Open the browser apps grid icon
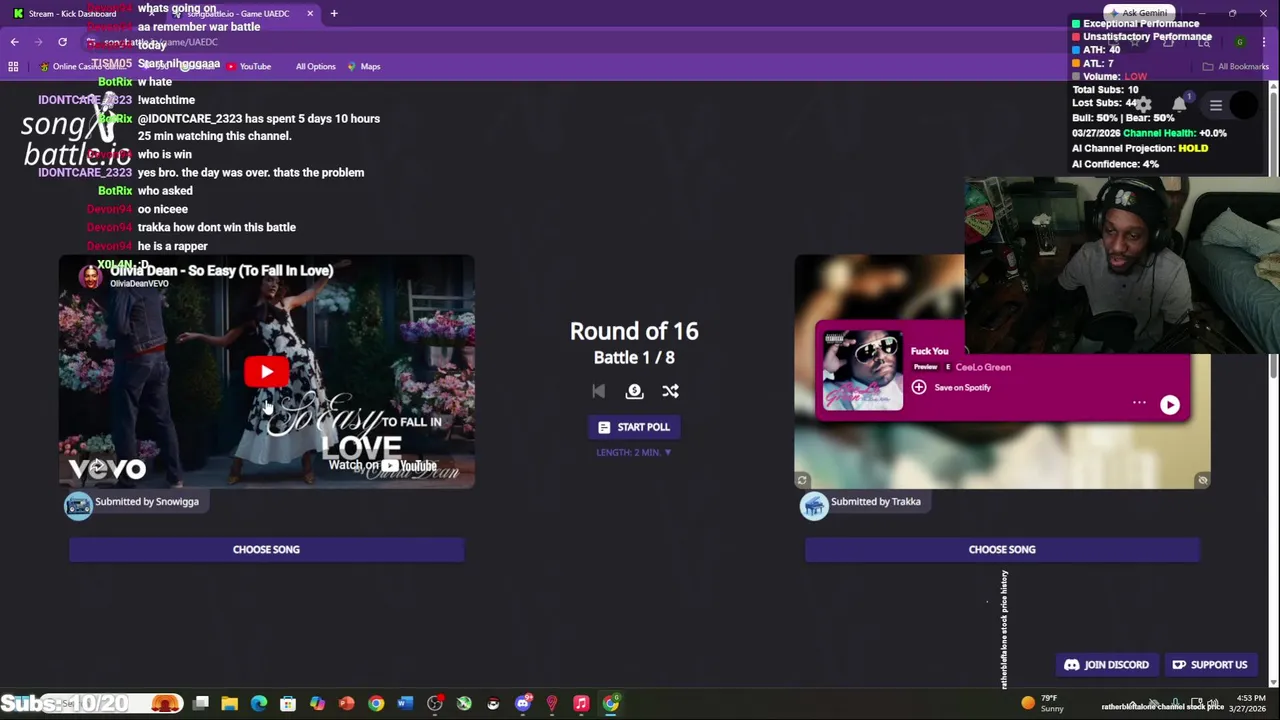 tap(13, 66)
